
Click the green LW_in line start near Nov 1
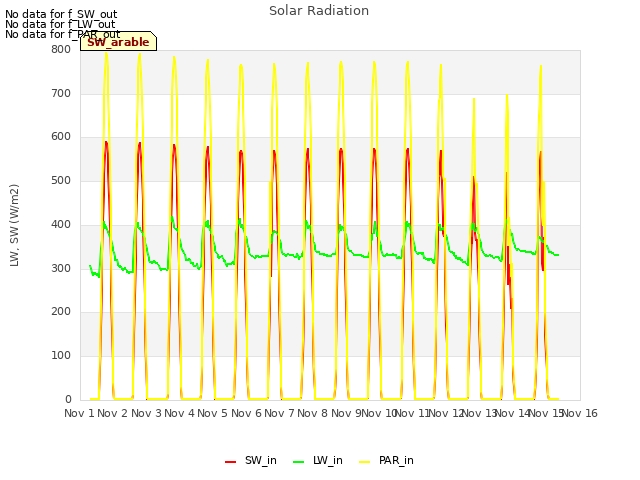[90, 266]
